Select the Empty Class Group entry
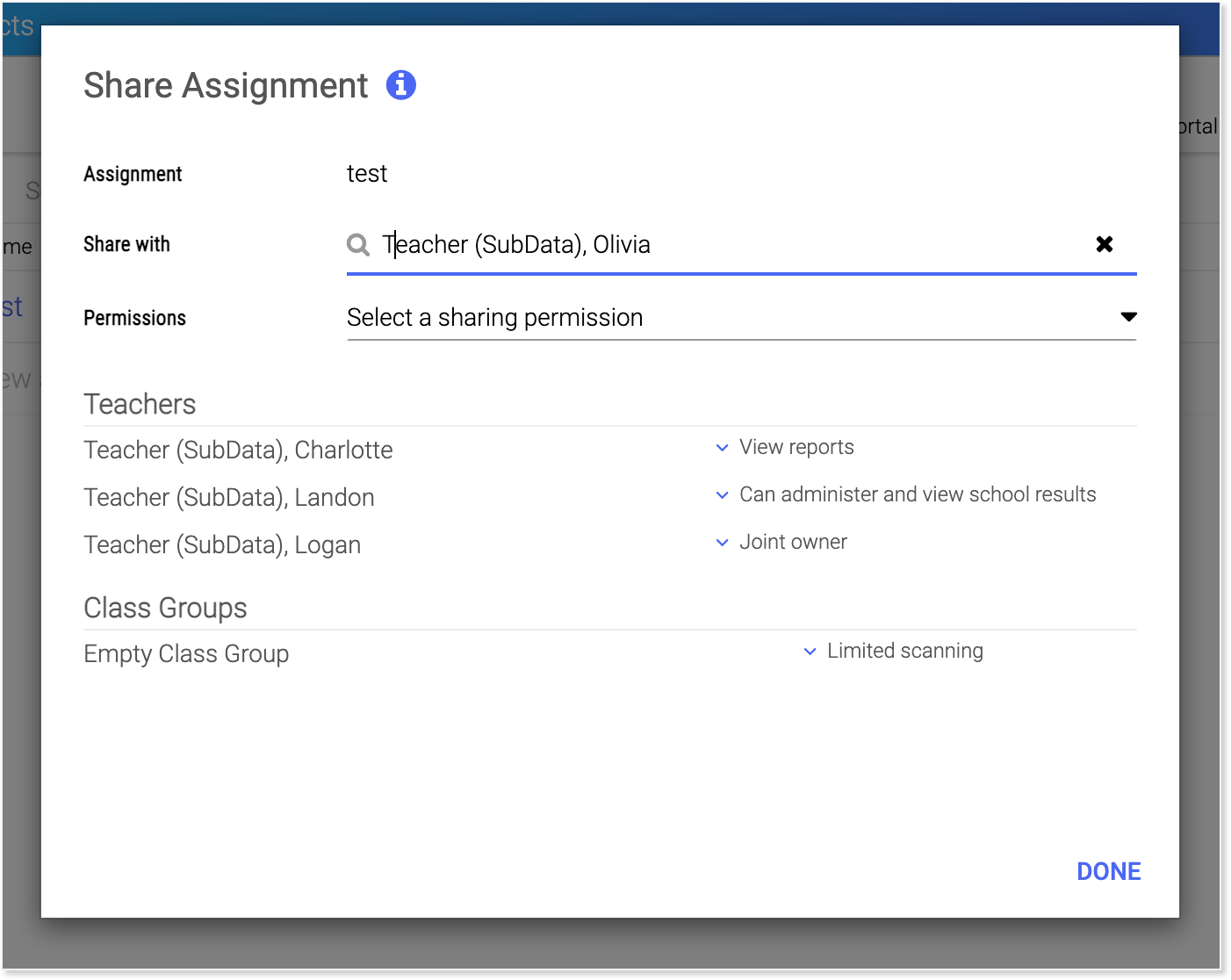 (186, 654)
